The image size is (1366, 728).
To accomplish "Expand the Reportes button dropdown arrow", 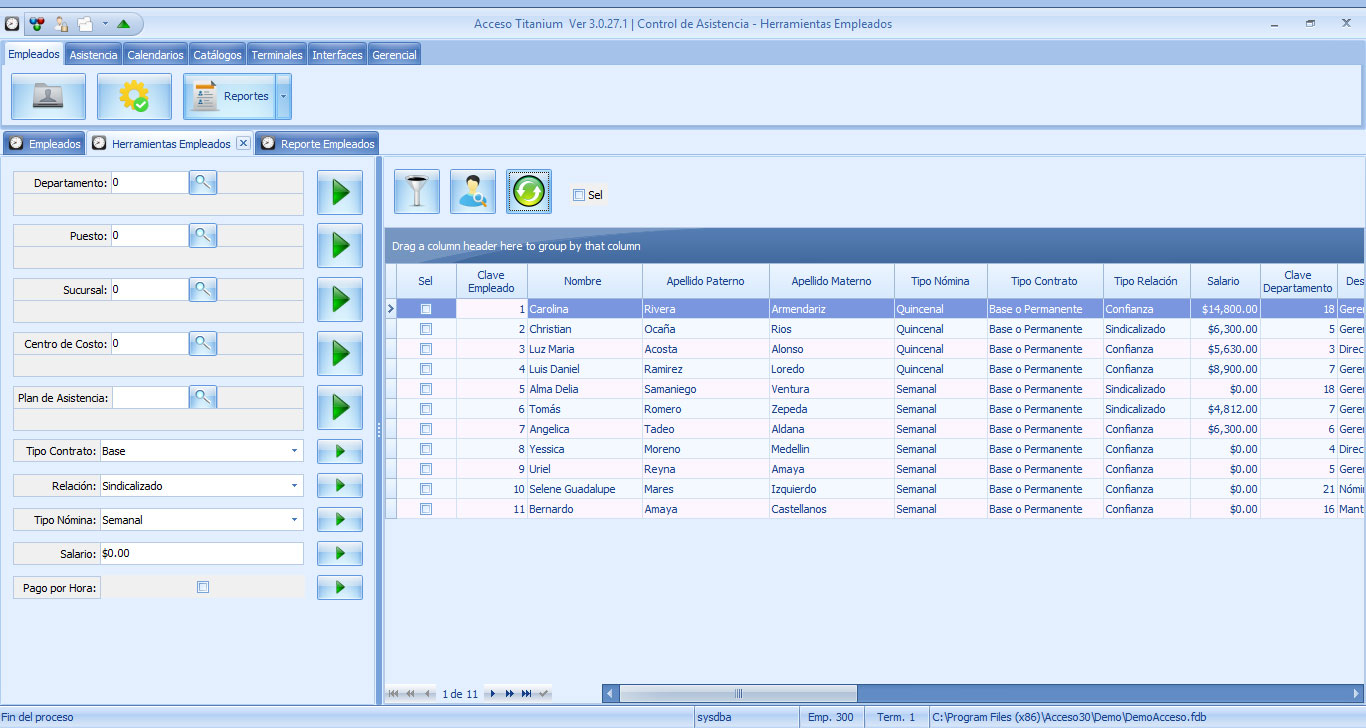I will point(283,97).
